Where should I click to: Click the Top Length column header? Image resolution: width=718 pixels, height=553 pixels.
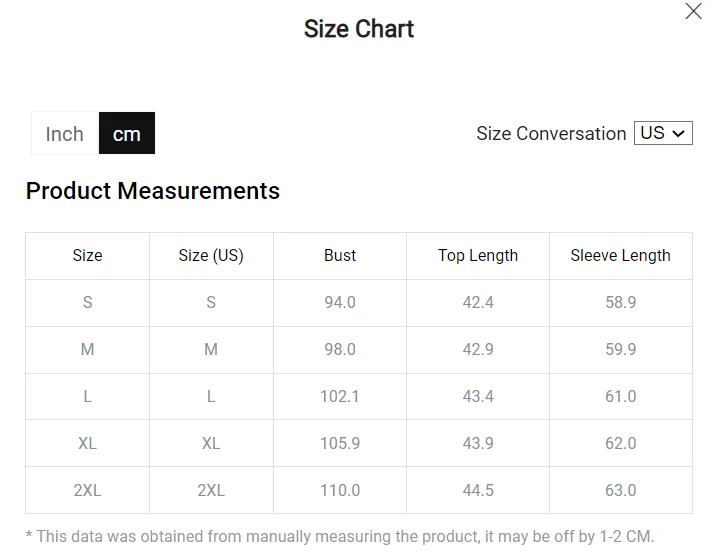tap(478, 255)
